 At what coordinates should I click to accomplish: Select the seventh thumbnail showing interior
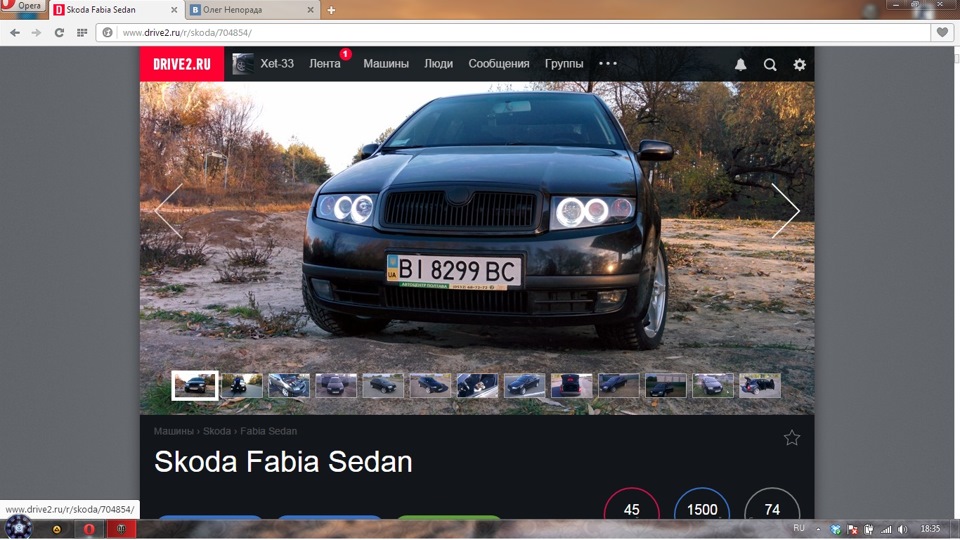pyautogui.click(x=478, y=386)
